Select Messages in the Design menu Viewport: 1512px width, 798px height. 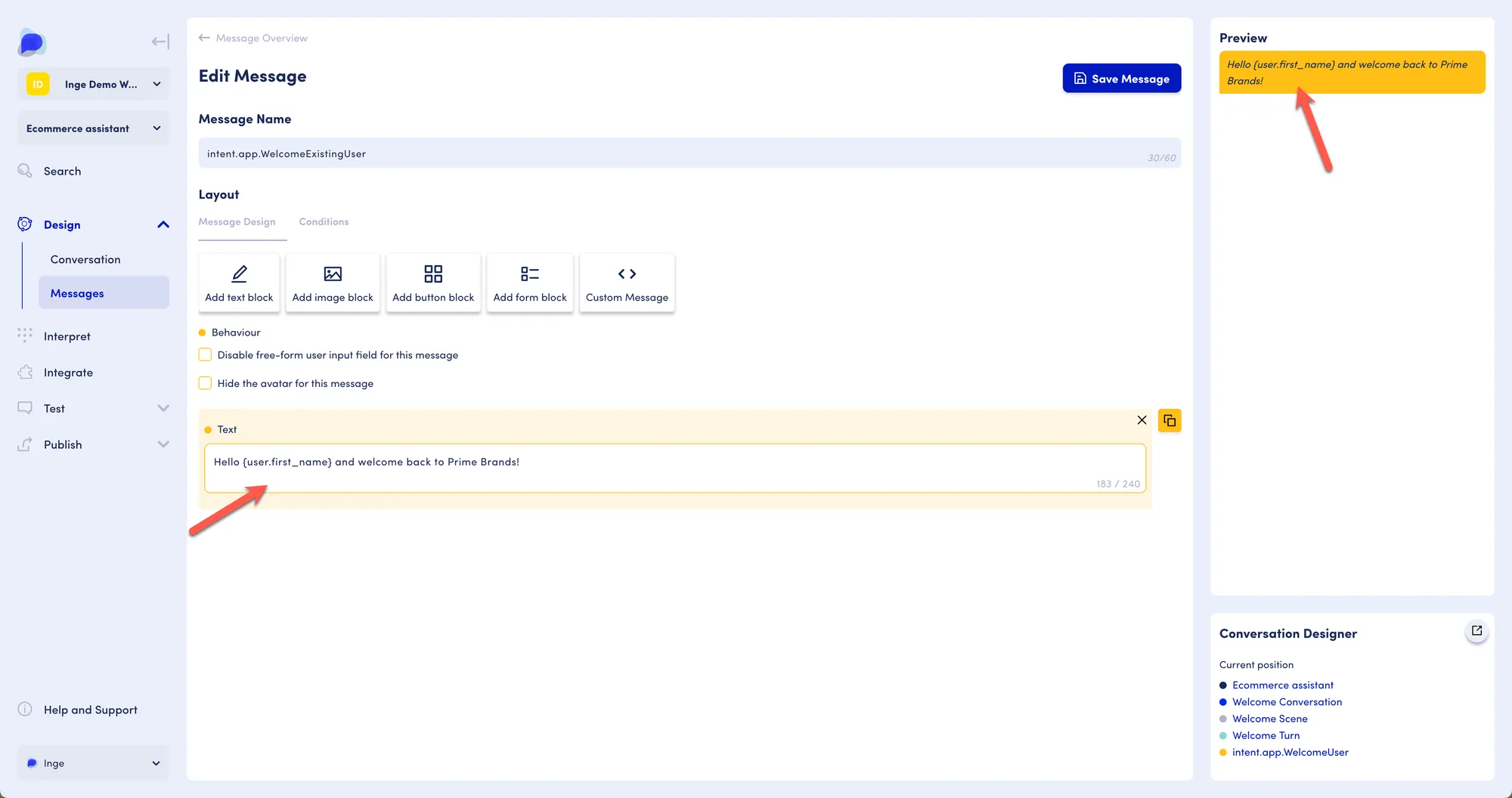click(104, 293)
